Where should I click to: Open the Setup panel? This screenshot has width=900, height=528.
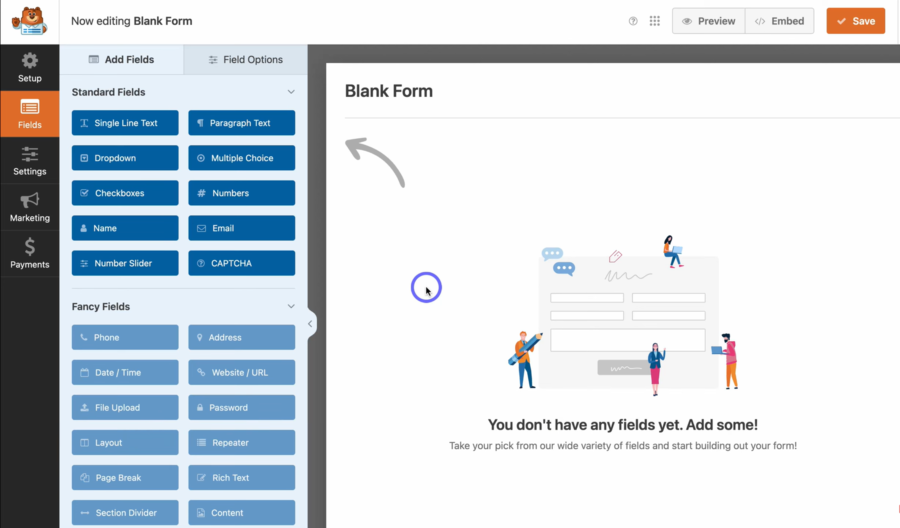coord(29,68)
